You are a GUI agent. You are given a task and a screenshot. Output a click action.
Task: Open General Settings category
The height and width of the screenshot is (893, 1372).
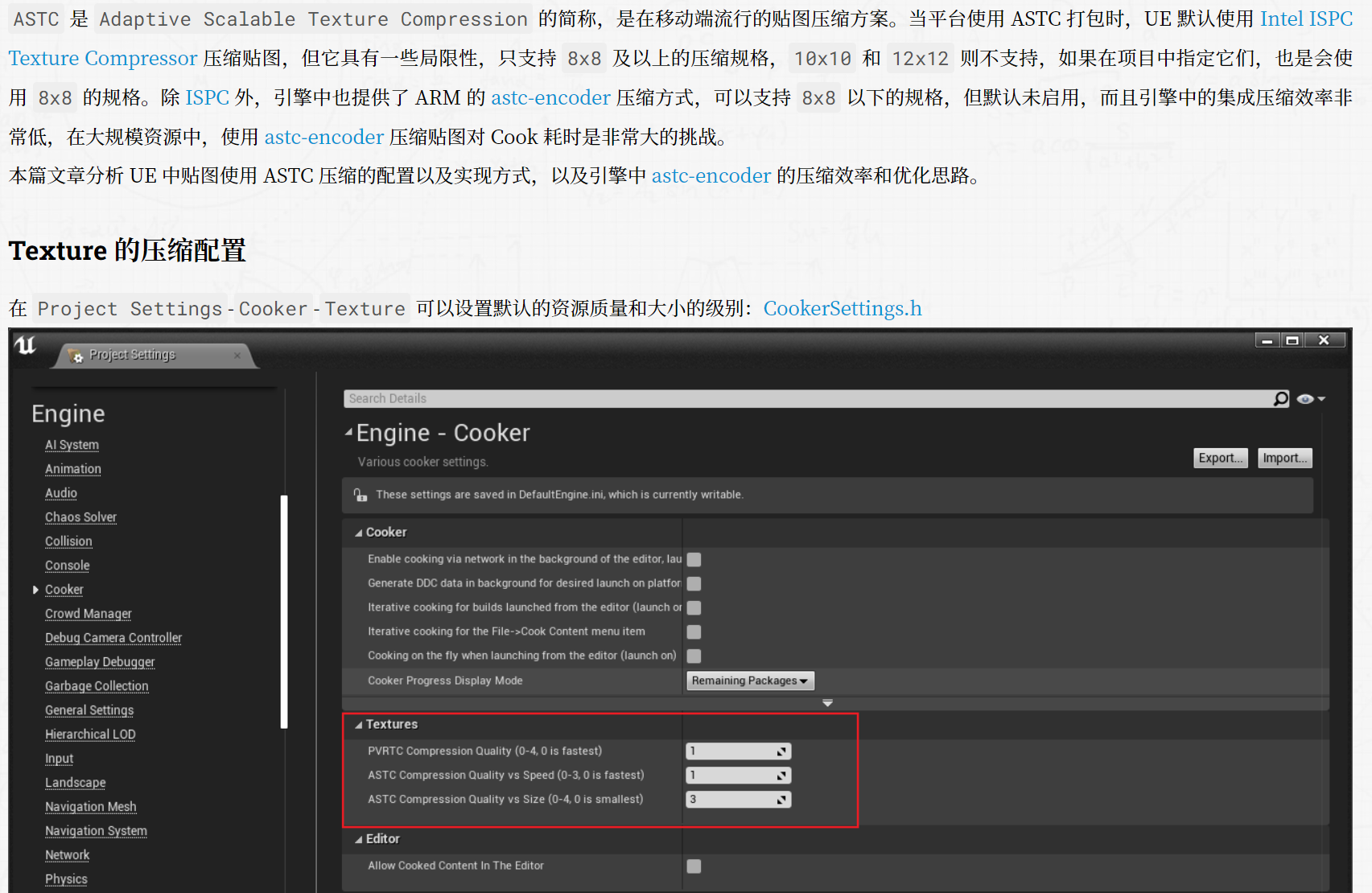89,710
